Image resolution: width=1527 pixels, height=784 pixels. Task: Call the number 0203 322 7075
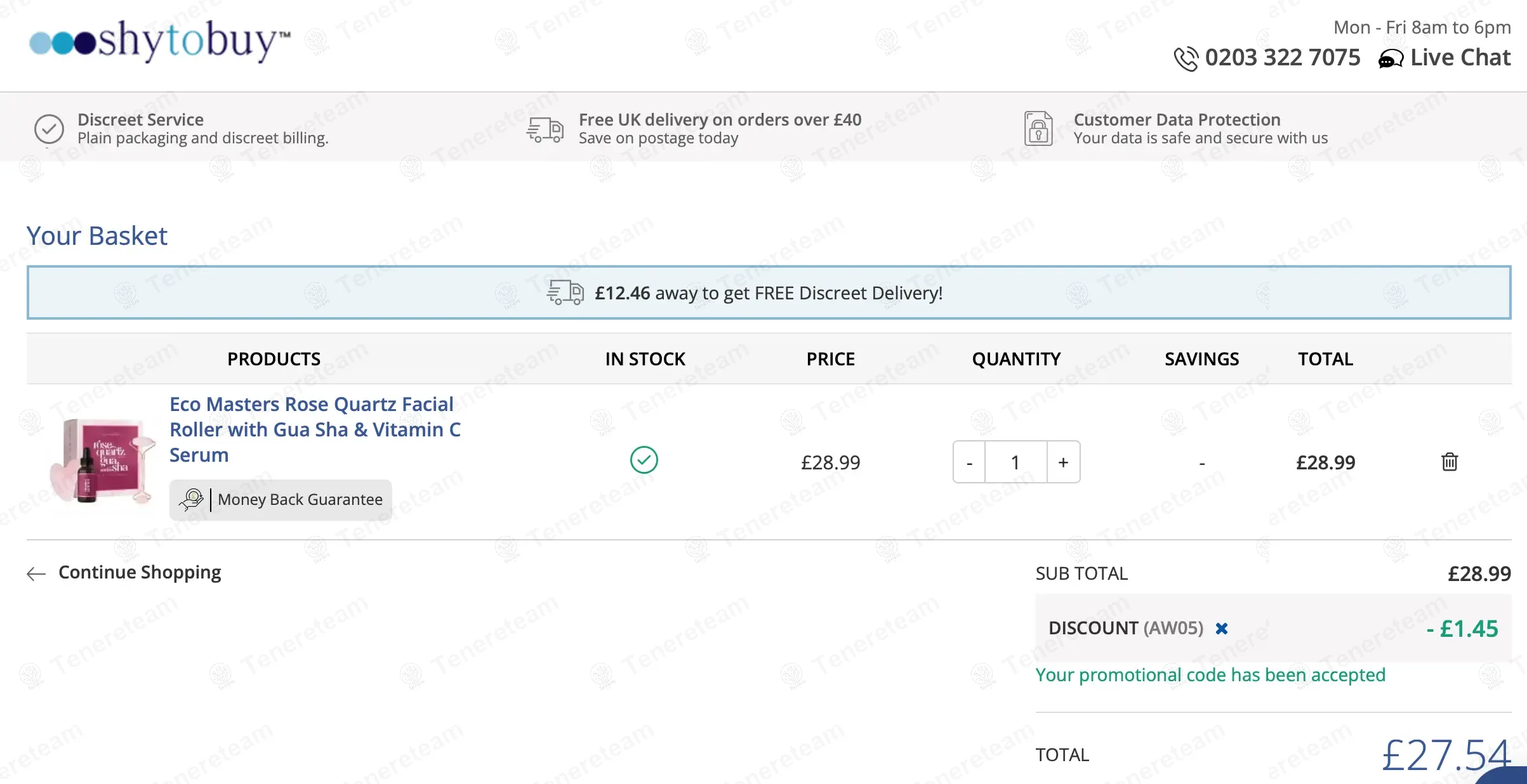[1283, 58]
